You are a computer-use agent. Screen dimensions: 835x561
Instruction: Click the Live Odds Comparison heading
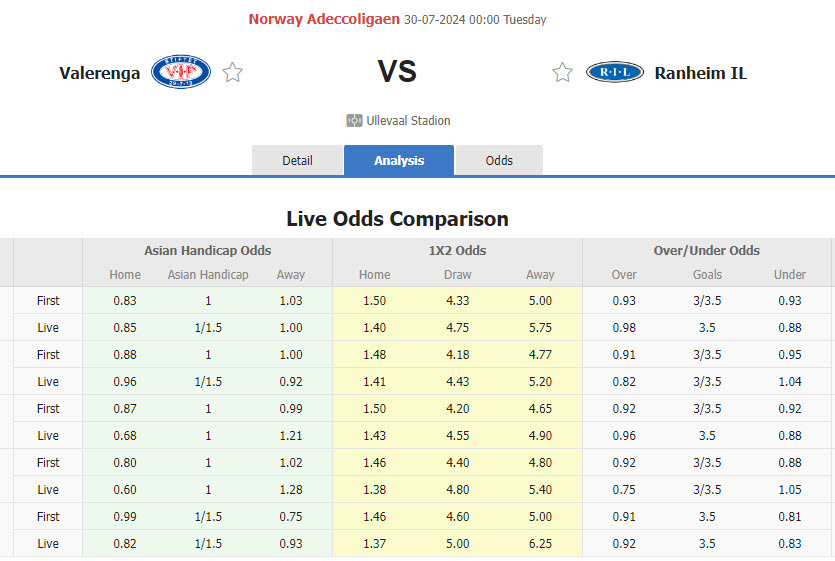397,219
